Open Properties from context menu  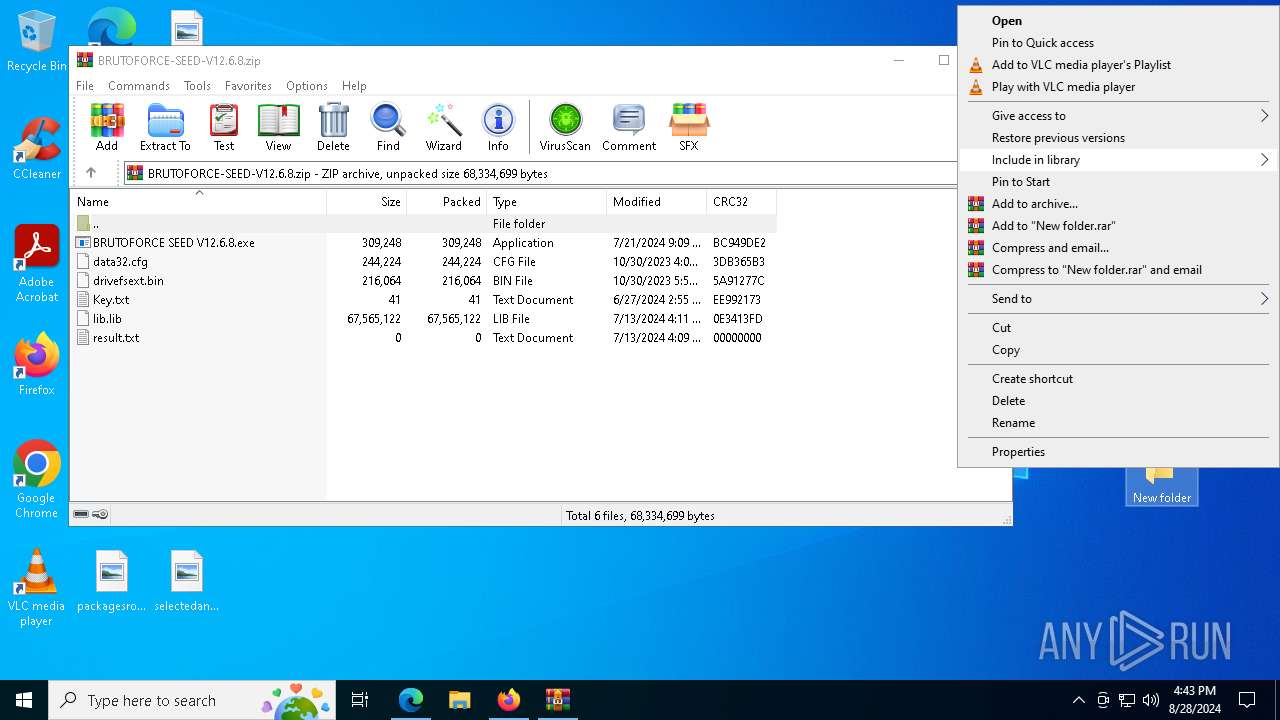[x=1118, y=452]
